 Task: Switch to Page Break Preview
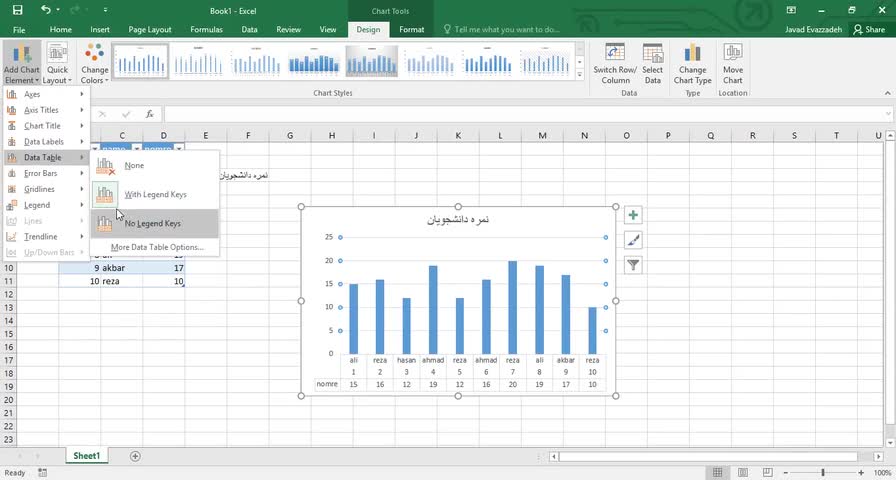pos(767,473)
